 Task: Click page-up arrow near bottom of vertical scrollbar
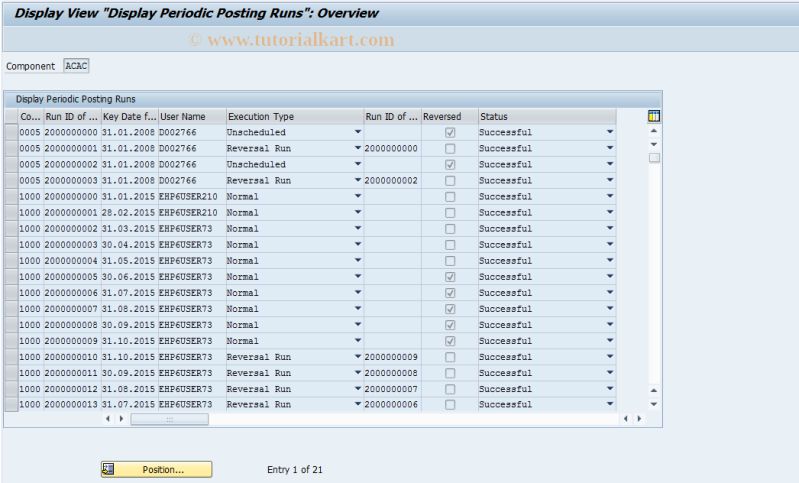[654, 390]
